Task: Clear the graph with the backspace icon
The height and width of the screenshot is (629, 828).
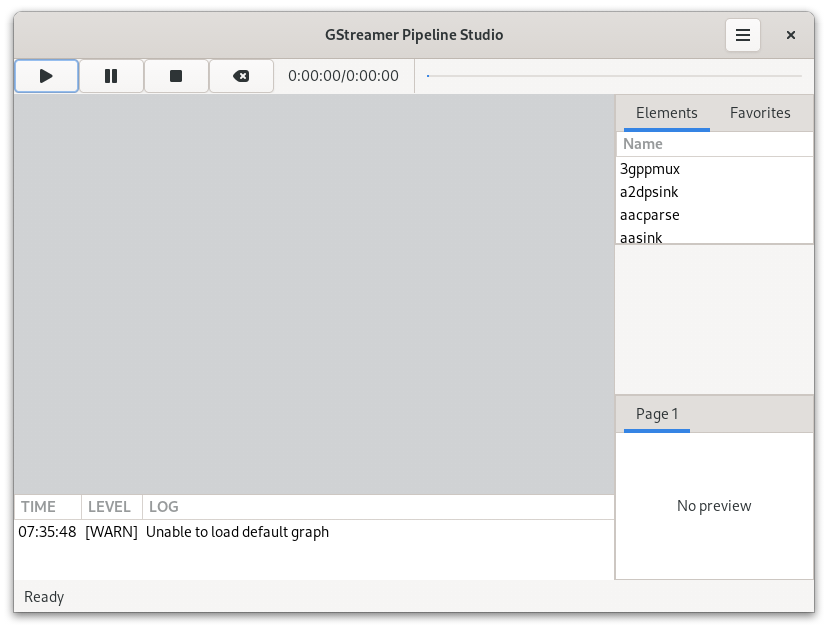Action: [x=241, y=76]
